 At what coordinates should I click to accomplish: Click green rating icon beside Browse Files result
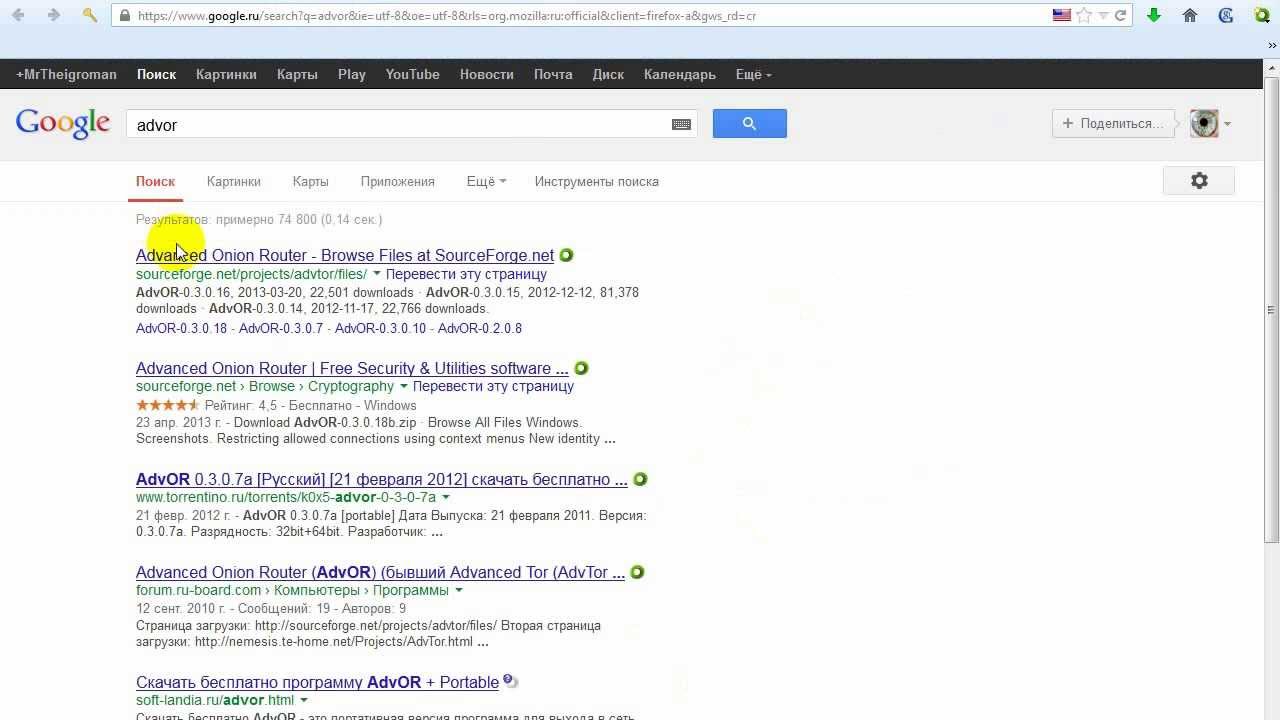coord(566,255)
